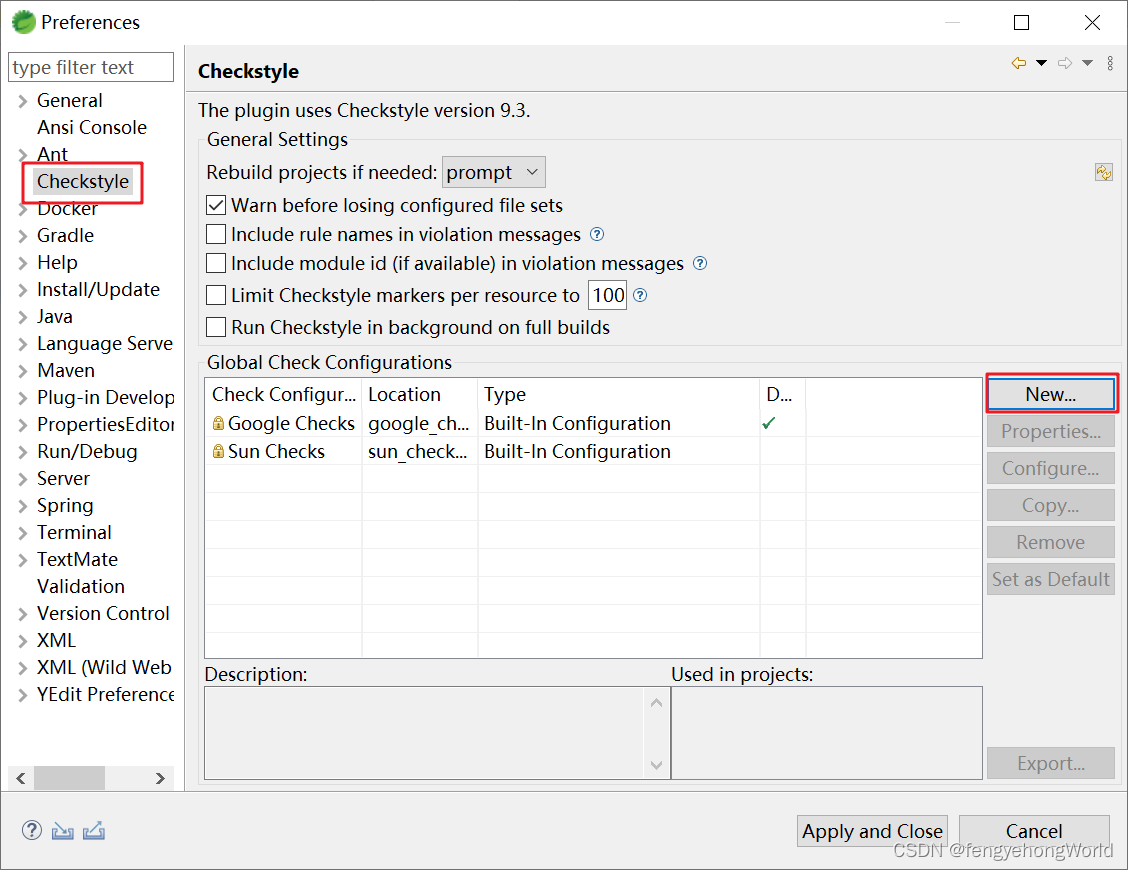Select Checkstyle in the preferences tree
Viewport: 1128px width, 870px height.
tap(83, 181)
